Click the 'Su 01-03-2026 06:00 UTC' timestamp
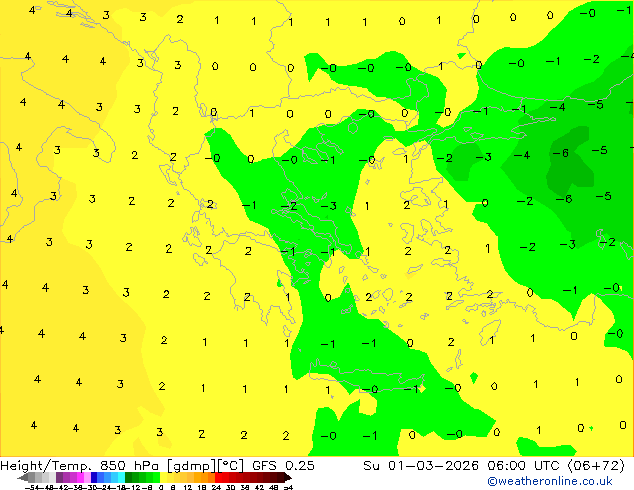 click(x=463, y=465)
